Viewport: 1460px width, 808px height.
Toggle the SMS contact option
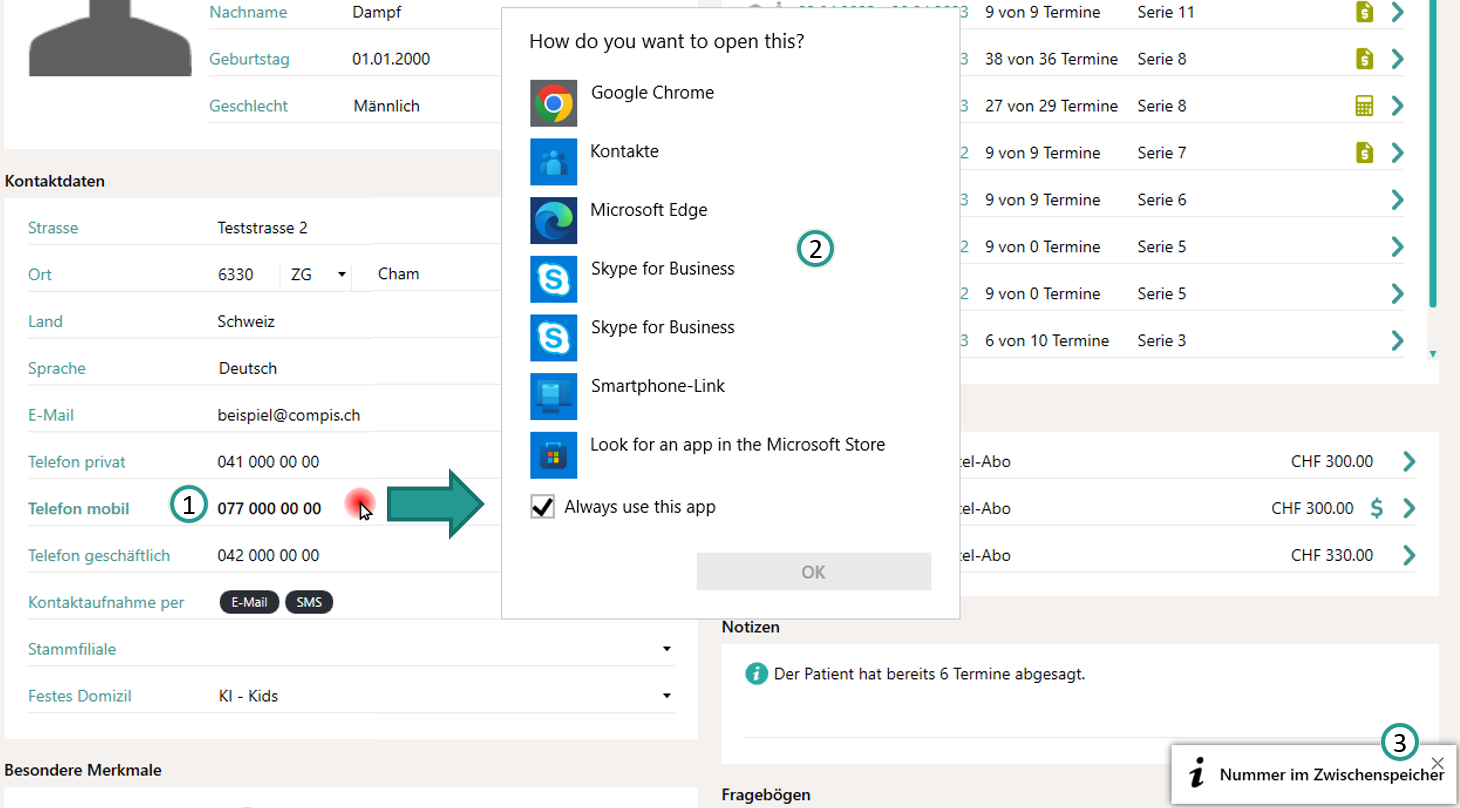[x=309, y=602]
